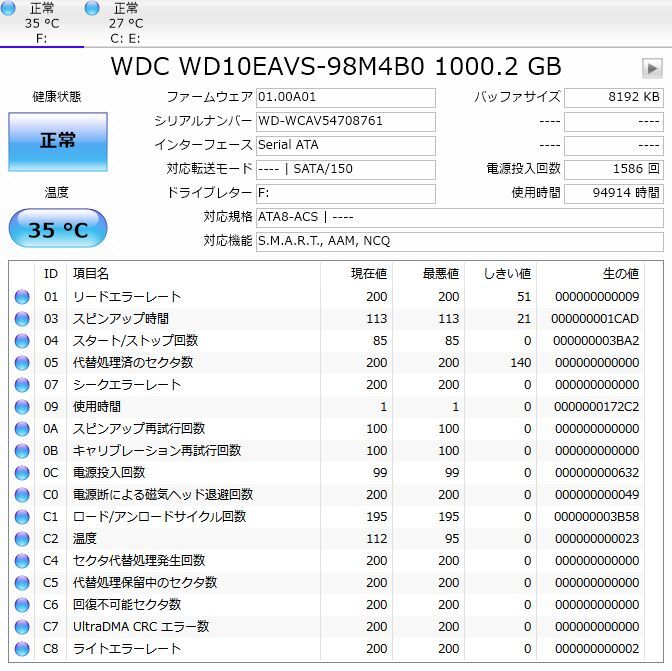Click the status orb for row 0C 電源投入回数

(22, 473)
